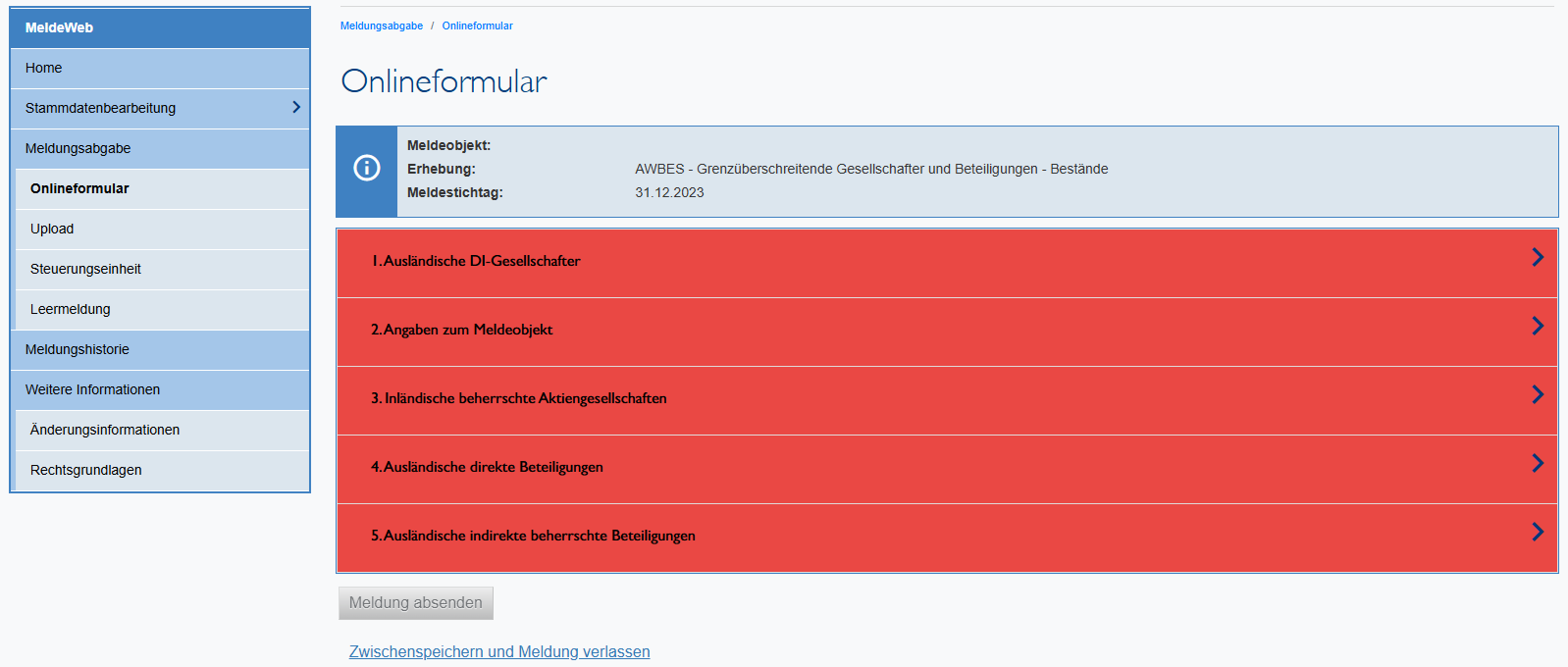Click the Meldungsabgabe breadcrumb link

coord(381,26)
